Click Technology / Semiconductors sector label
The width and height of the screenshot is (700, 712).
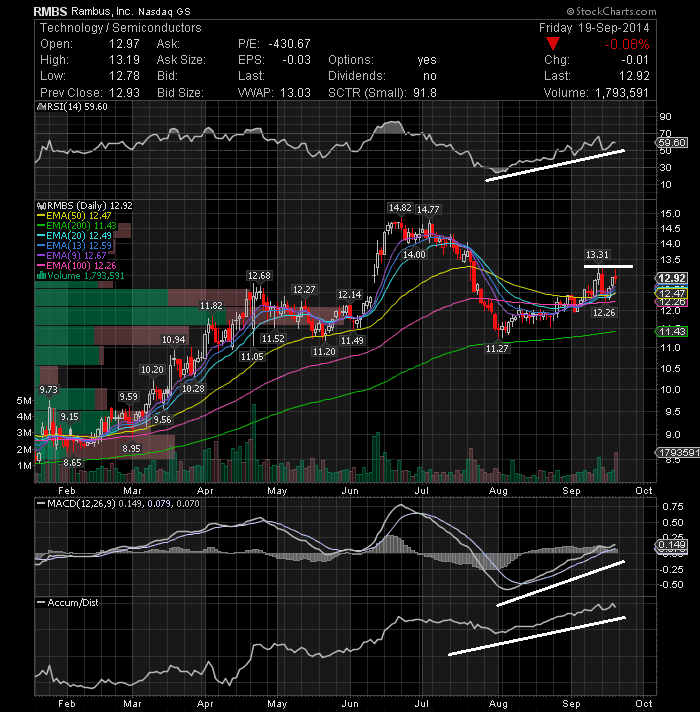point(121,28)
